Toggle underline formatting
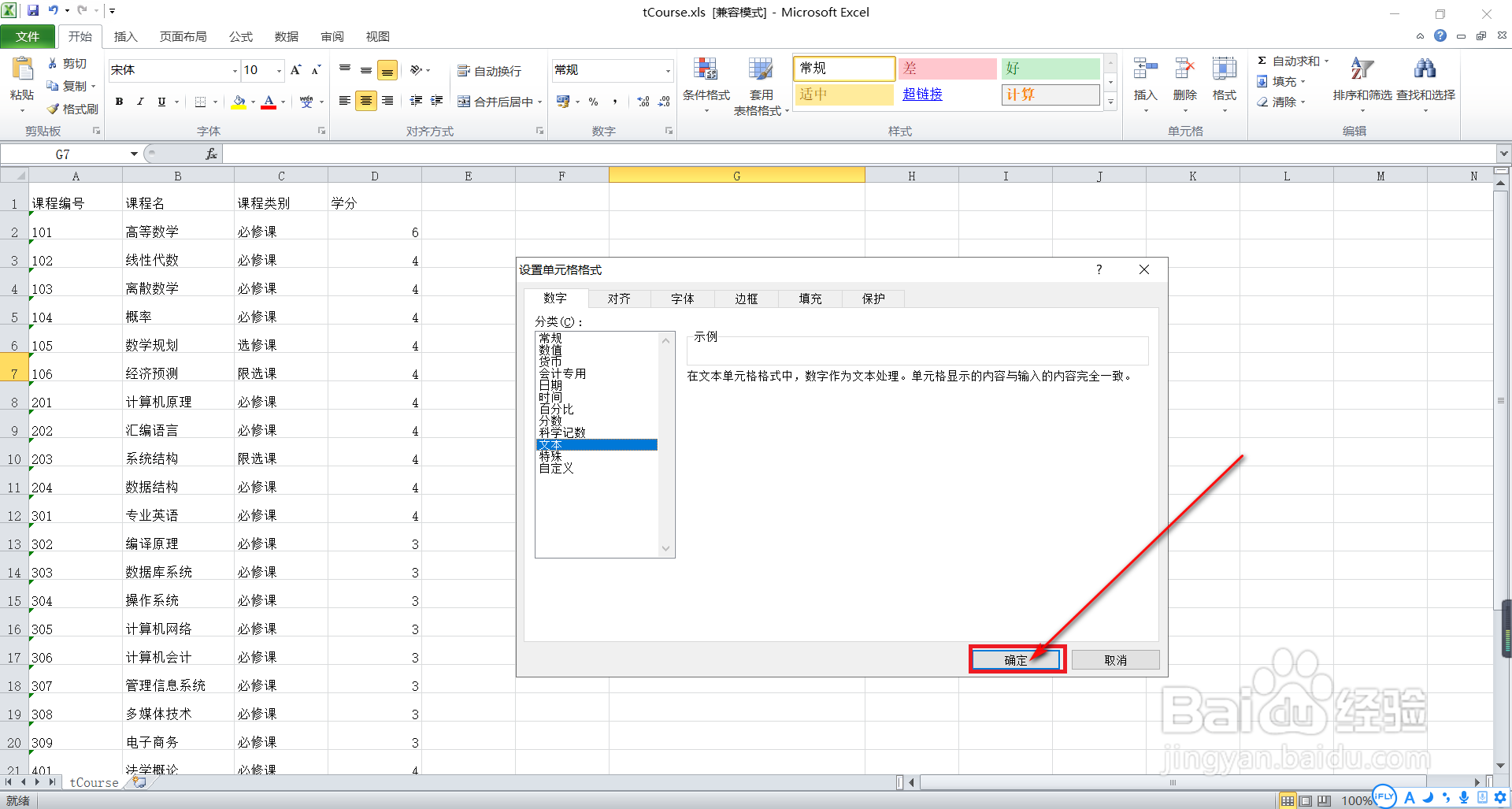1512x809 pixels. pyautogui.click(x=160, y=102)
